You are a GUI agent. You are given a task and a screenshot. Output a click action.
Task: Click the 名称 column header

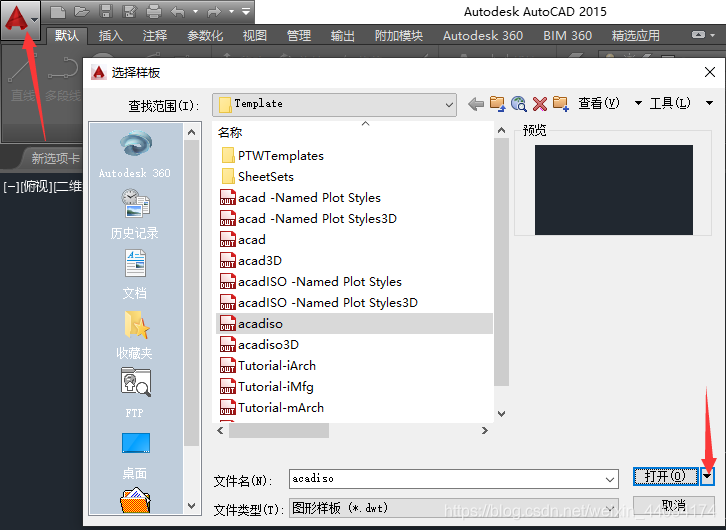click(x=230, y=133)
